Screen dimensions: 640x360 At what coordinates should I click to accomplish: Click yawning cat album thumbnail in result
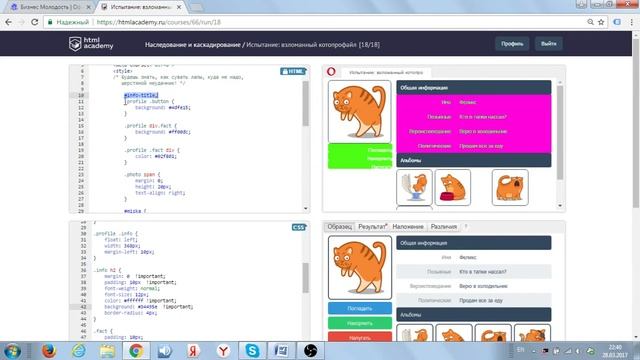[x=510, y=187]
